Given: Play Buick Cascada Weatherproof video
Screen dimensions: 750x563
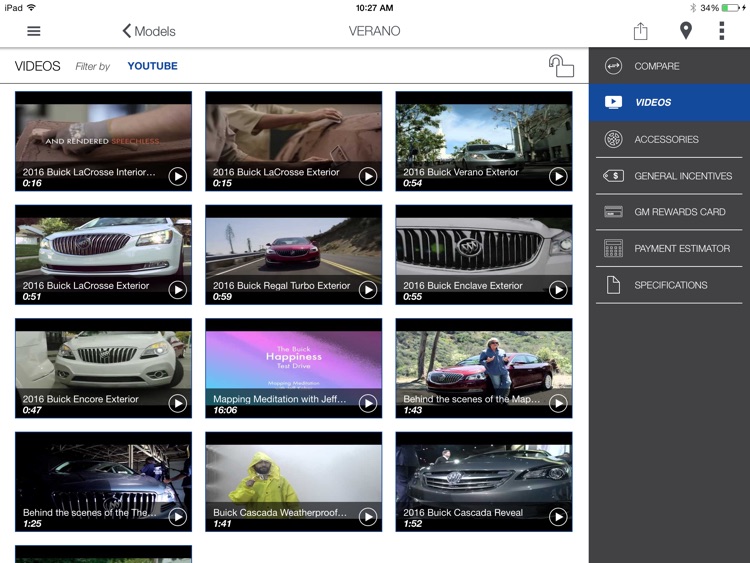Looking at the screenshot, I should coord(368,517).
